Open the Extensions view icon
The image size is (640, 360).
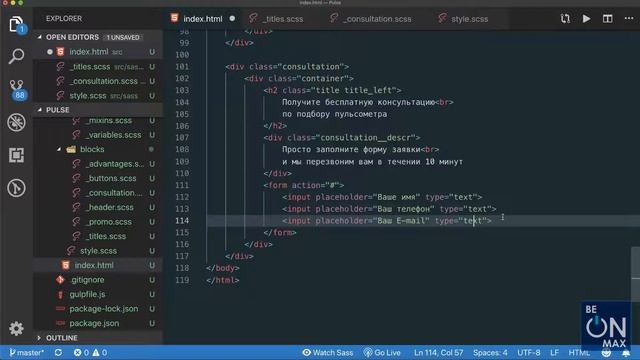16,155
